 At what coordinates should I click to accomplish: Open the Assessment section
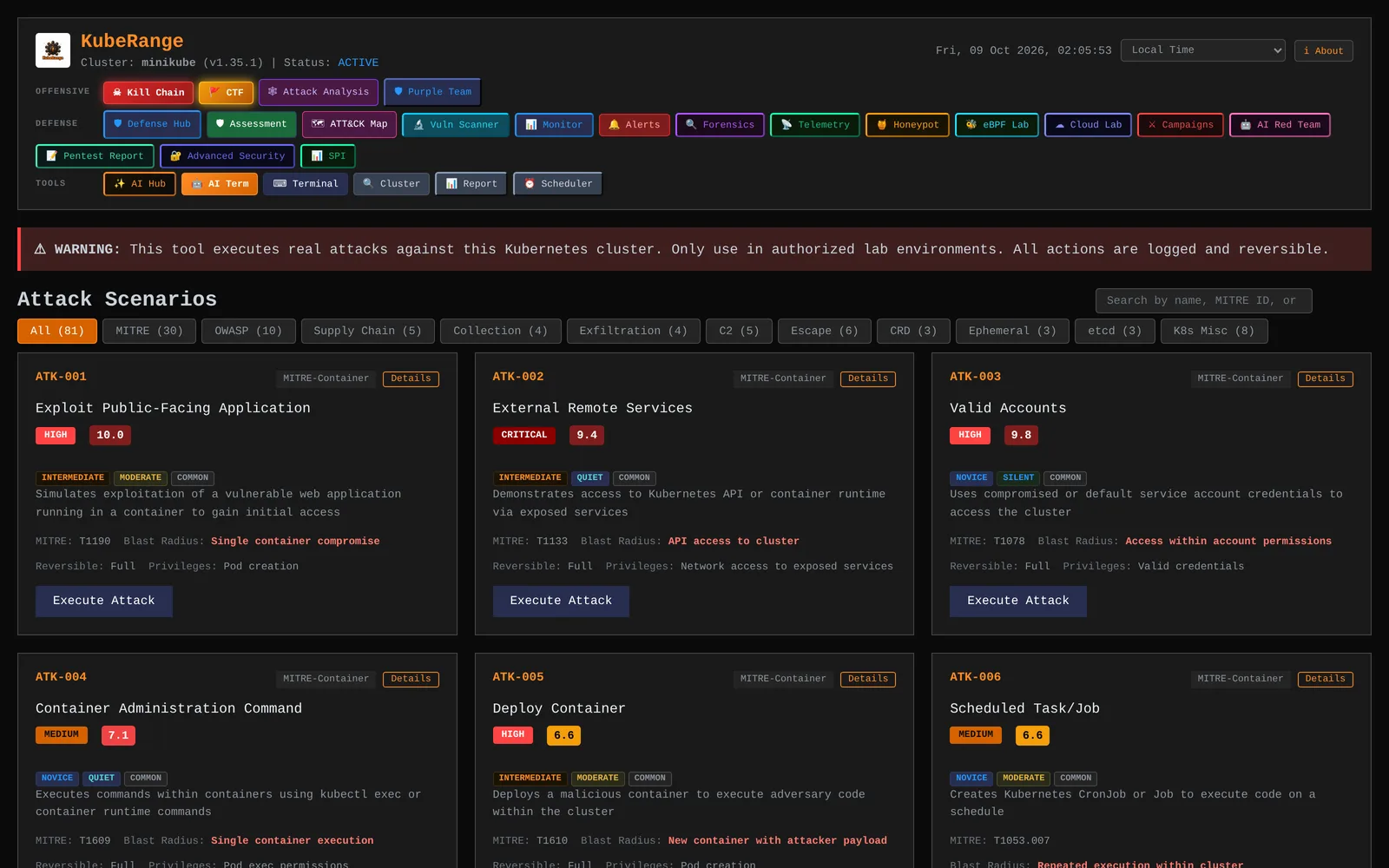[x=251, y=124]
